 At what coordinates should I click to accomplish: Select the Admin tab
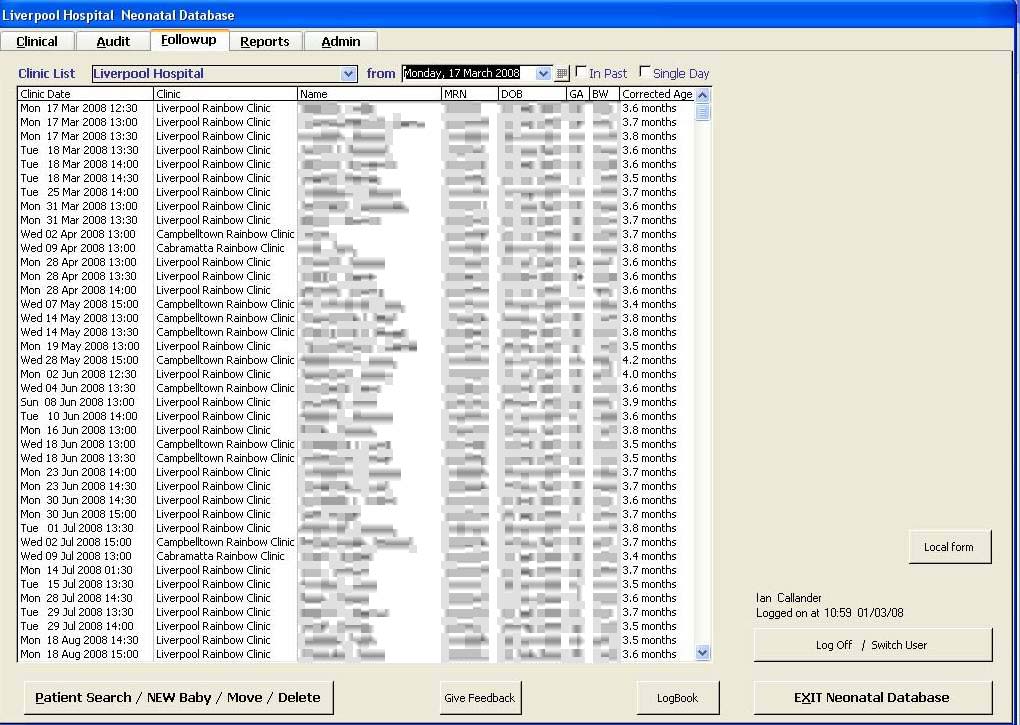[x=340, y=42]
